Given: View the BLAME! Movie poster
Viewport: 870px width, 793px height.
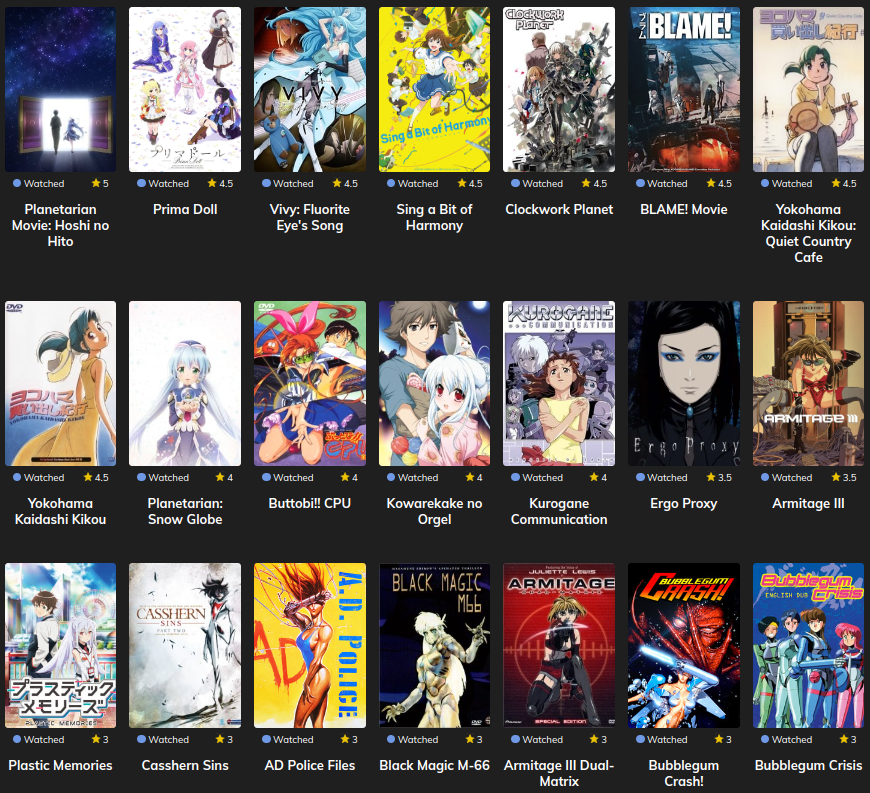Looking at the screenshot, I should [684, 89].
